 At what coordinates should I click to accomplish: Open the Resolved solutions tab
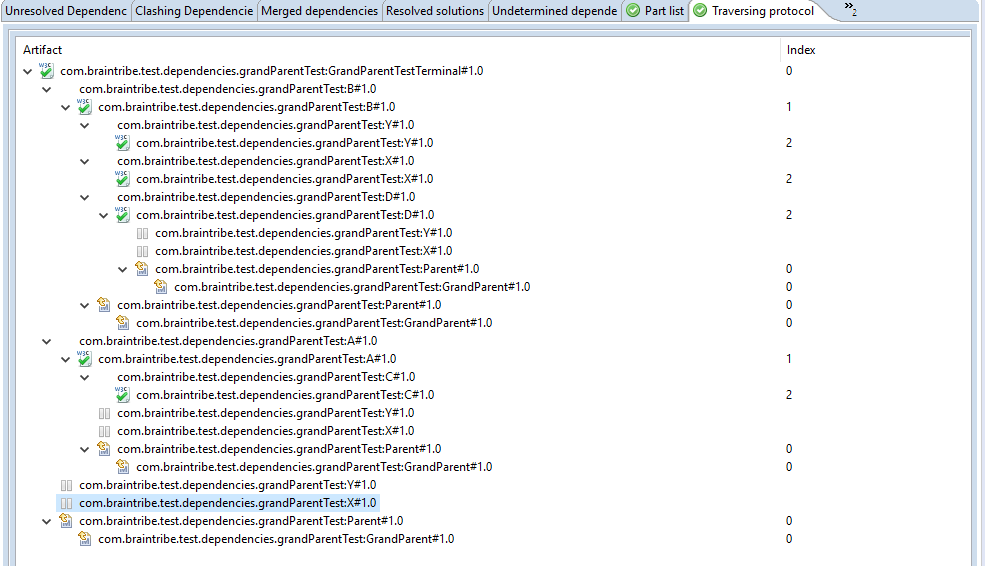pos(435,11)
